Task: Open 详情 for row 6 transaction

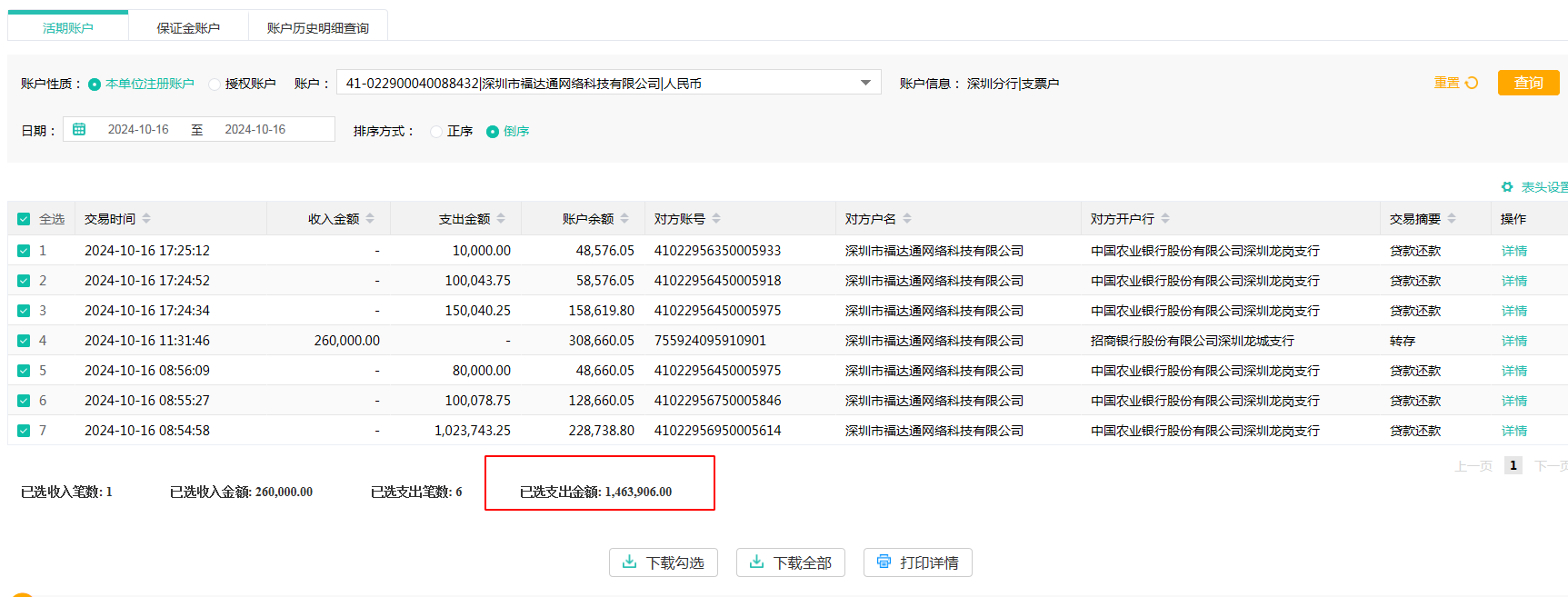Action: (1514, 401)
